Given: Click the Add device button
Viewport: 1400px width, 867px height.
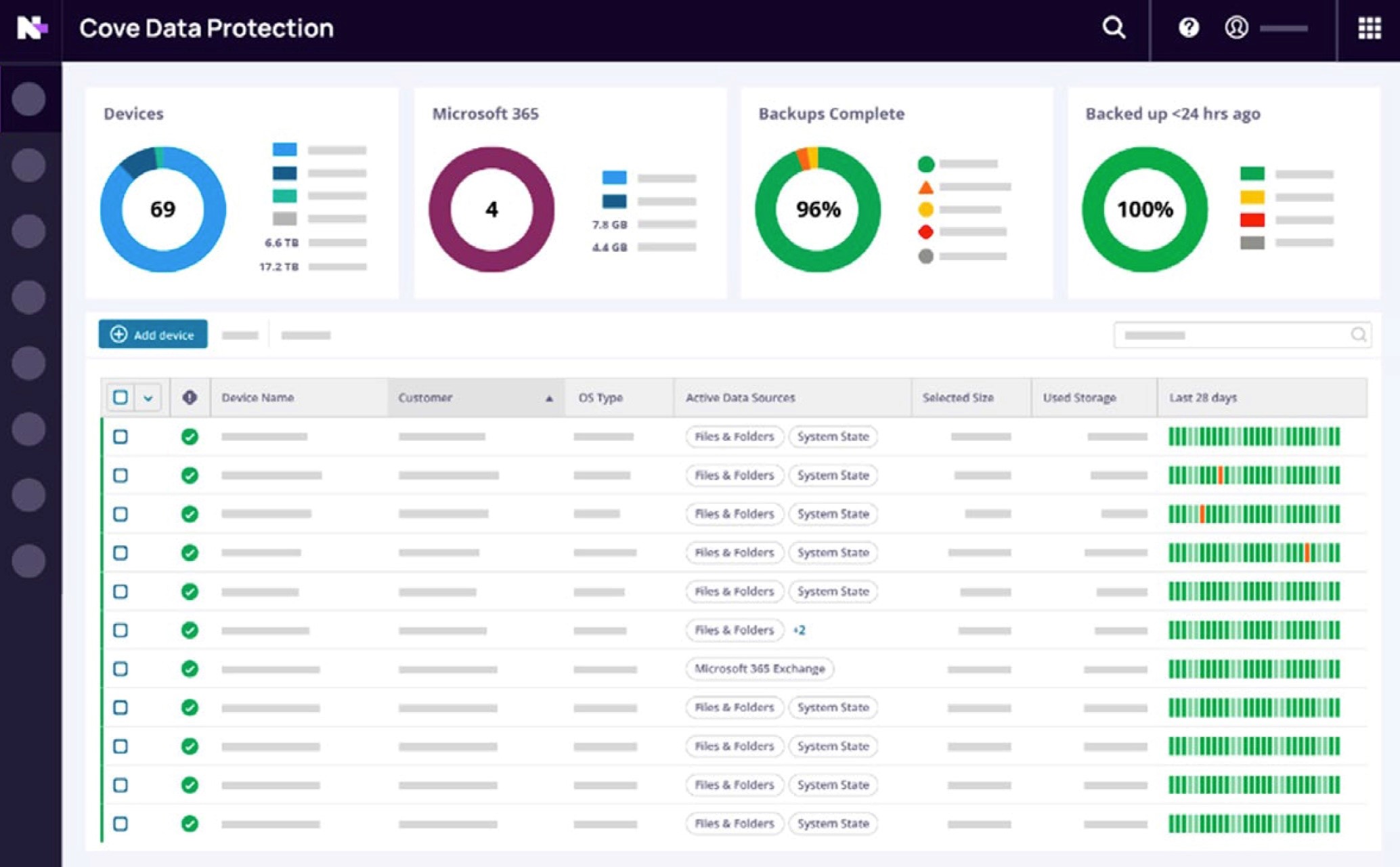Looking at the screenshot, I should pyautogui.click(x=153, y=335).
